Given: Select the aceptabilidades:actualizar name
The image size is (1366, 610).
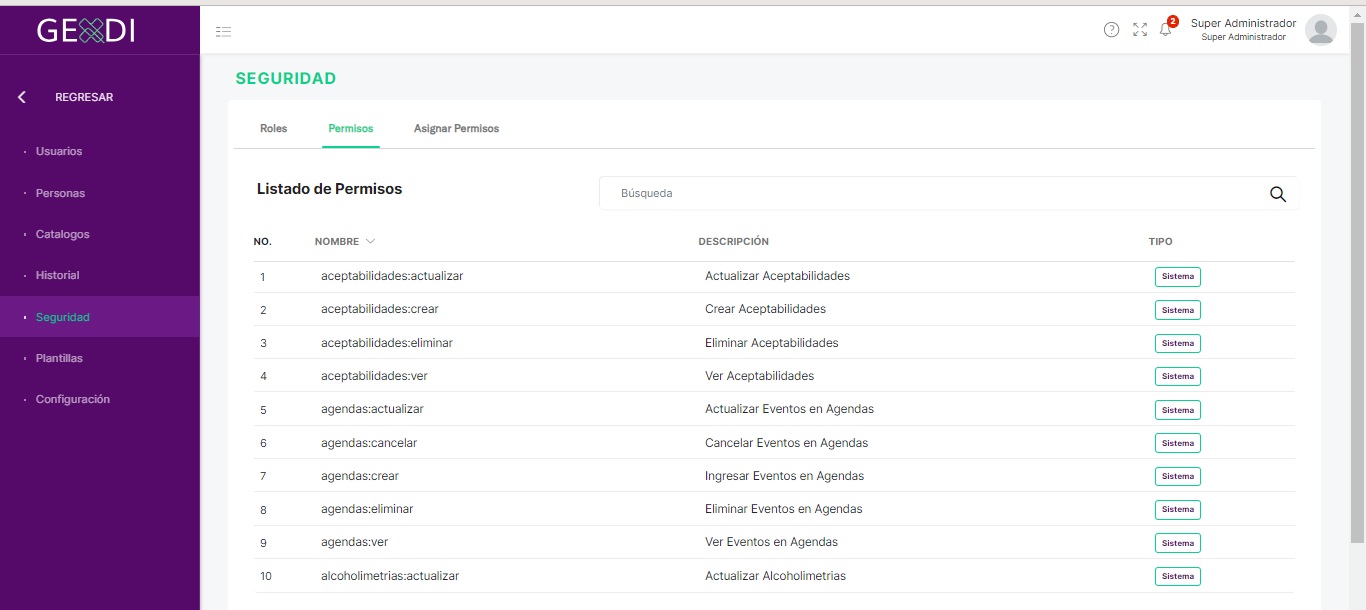Looking at the screenshot, I should coord(392,276).
